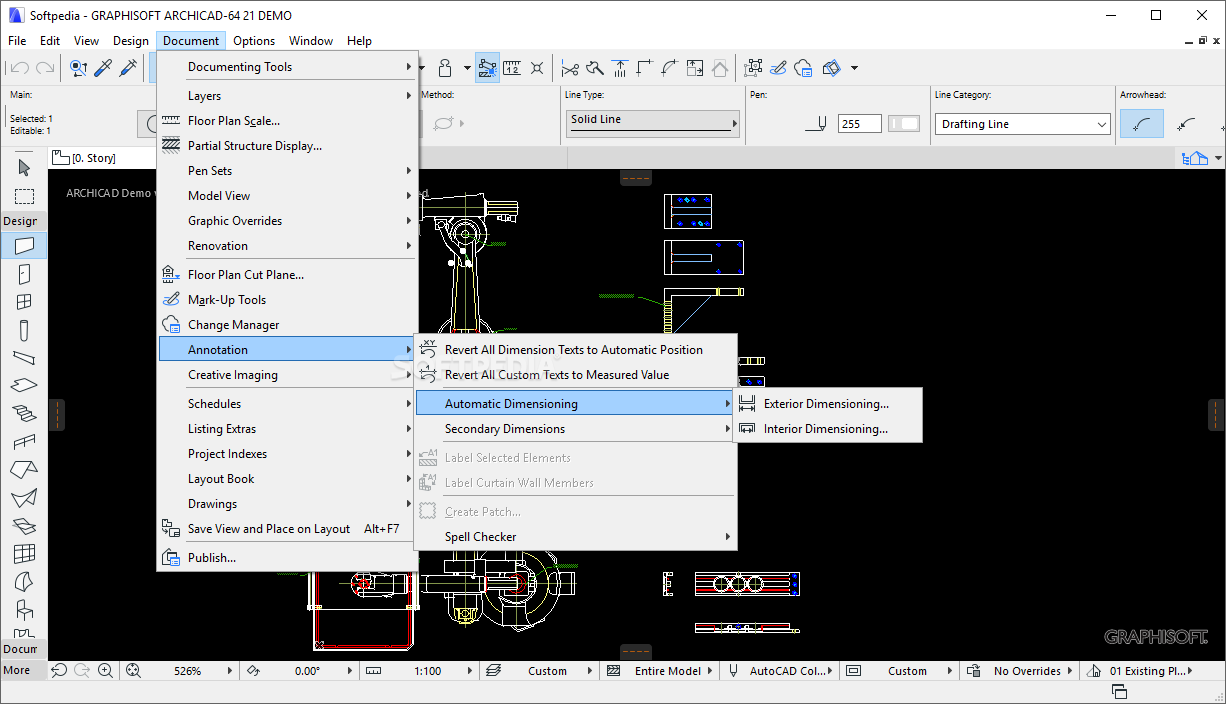Expand the 526% zoom level popup
This screenshot has width=1226, height=704.
pos(231,671)
